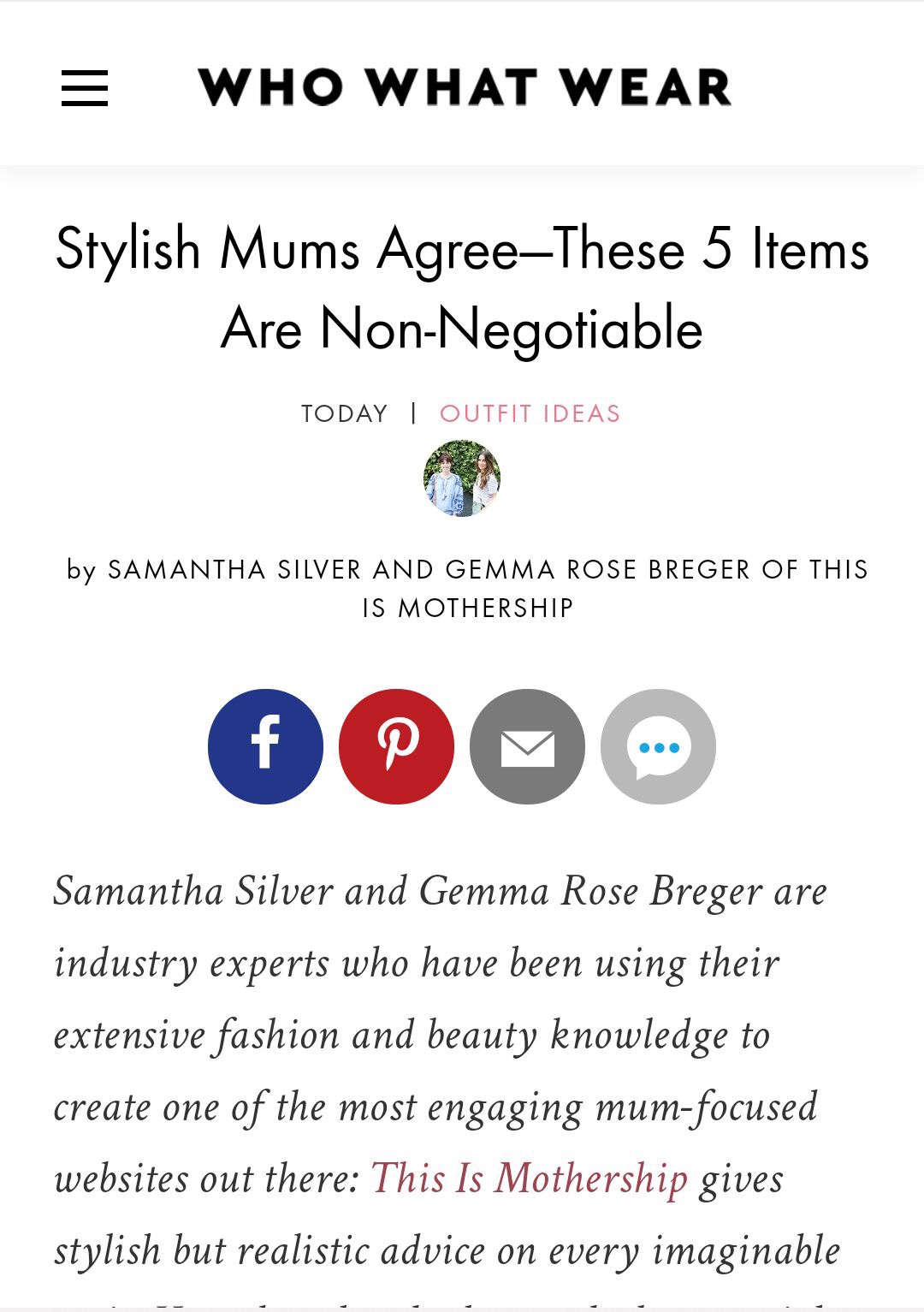
Task: Open the hamburger navigation menu
Action: 85,88
